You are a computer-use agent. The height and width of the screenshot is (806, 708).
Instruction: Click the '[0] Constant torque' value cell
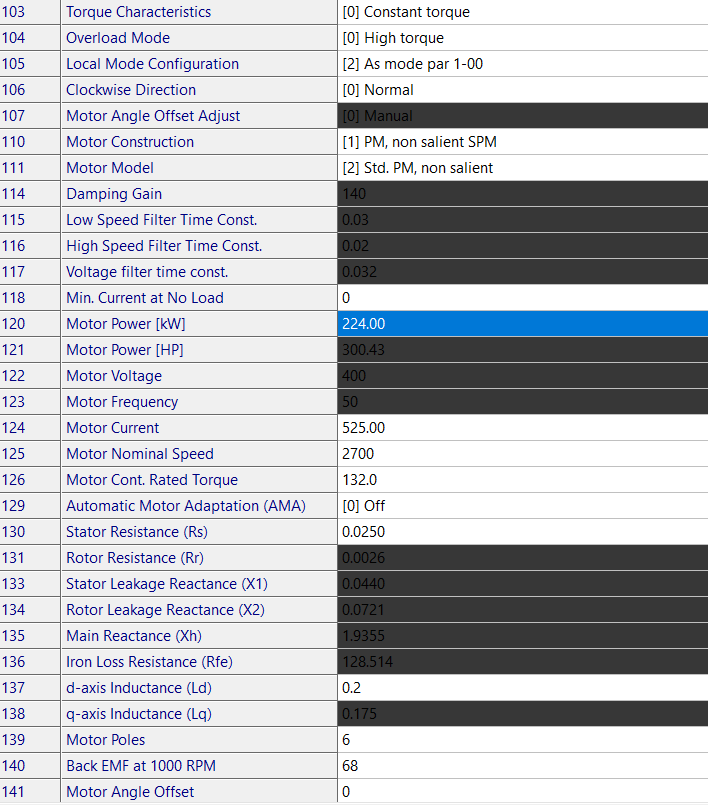[x=523, y=12]
